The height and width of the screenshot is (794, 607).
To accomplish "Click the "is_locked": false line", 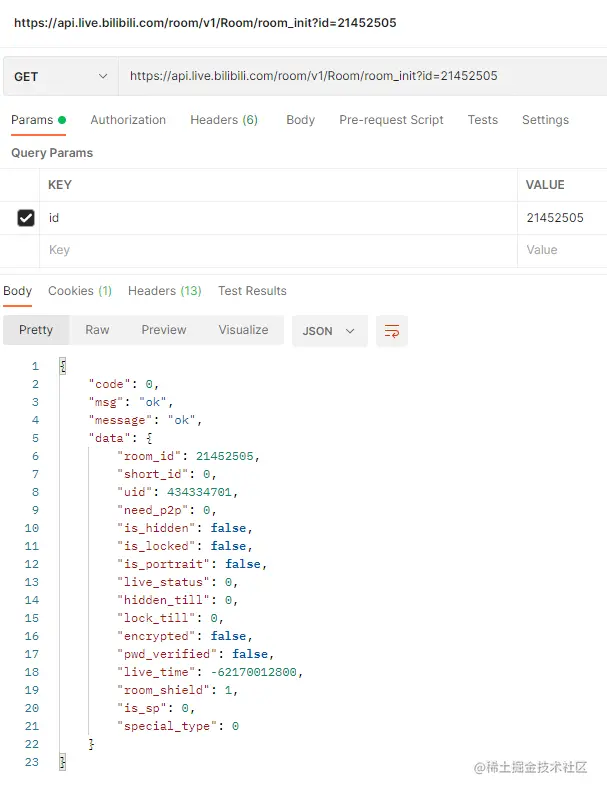I will coord(185,546).
